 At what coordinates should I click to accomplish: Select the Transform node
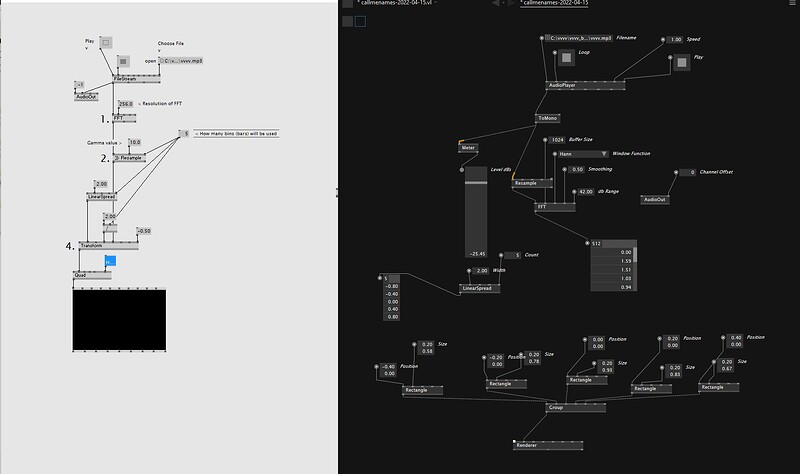point(109,246)
